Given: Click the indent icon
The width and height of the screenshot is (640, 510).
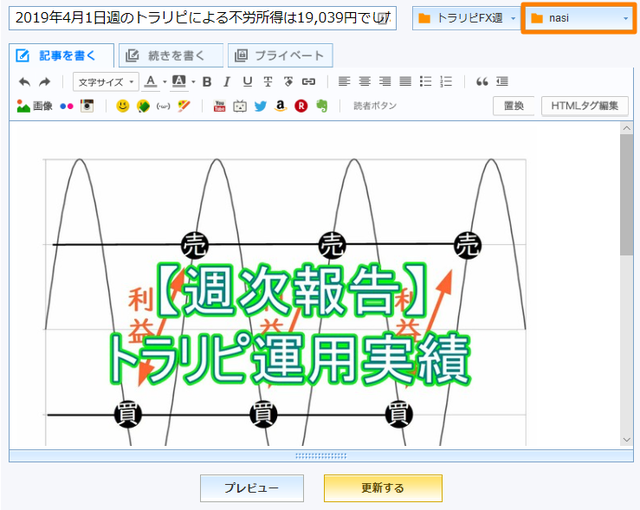Looking at the screenshot, I should pos(502,82).
